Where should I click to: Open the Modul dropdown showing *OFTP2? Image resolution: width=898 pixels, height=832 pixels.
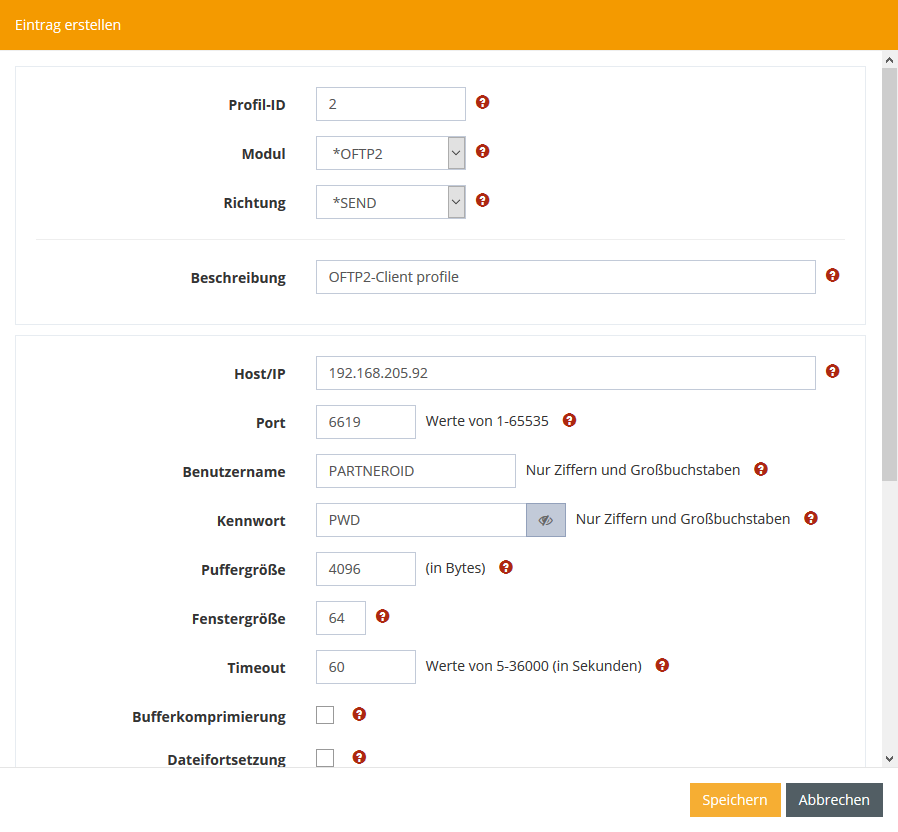[x=391, y=153]
